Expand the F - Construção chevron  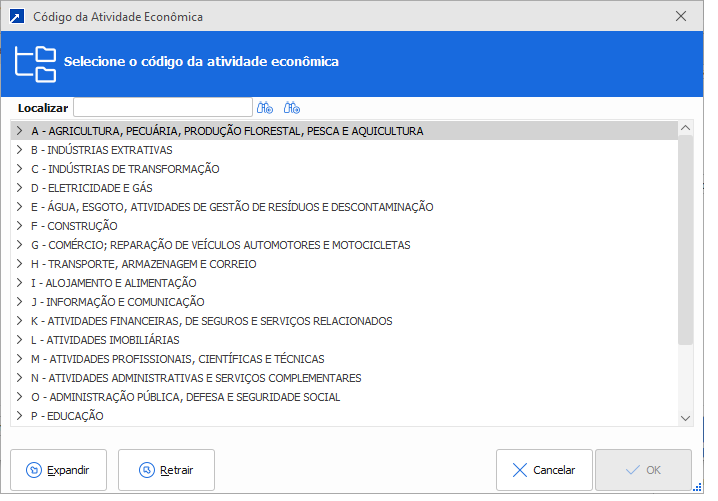point(19,226)
